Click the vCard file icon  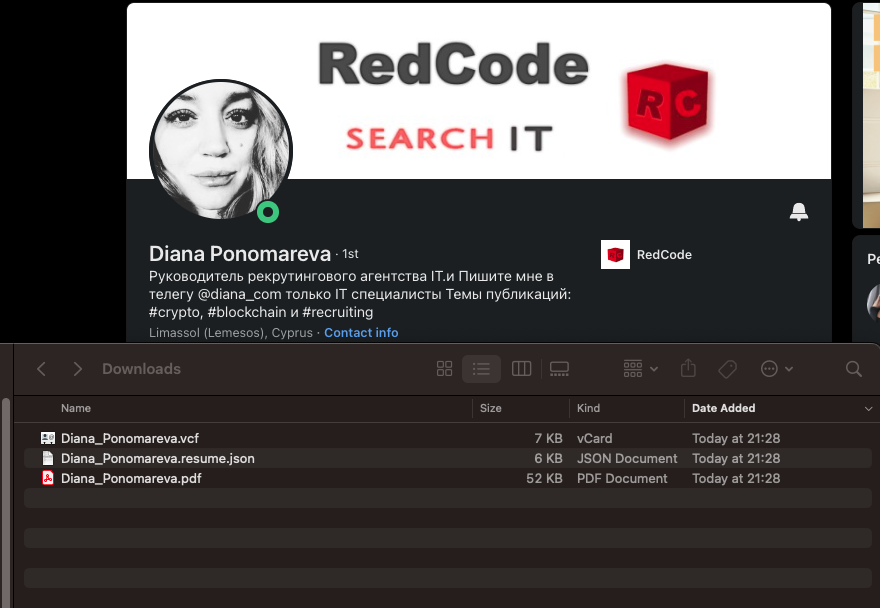point(48,438)
